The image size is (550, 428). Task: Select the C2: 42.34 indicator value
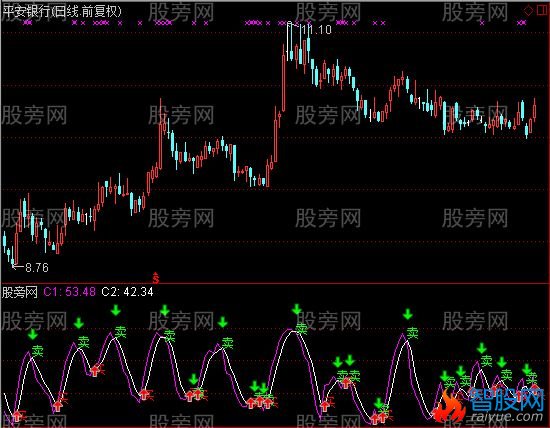tap(127, 292)
